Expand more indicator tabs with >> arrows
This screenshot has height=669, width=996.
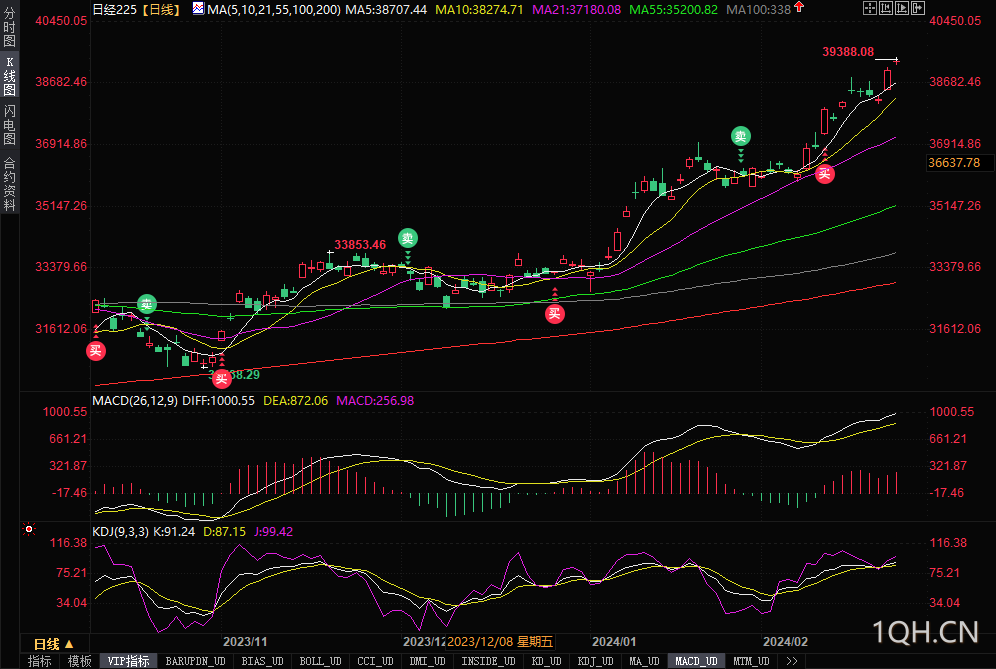pyautogui.click(x=791, y=661)
